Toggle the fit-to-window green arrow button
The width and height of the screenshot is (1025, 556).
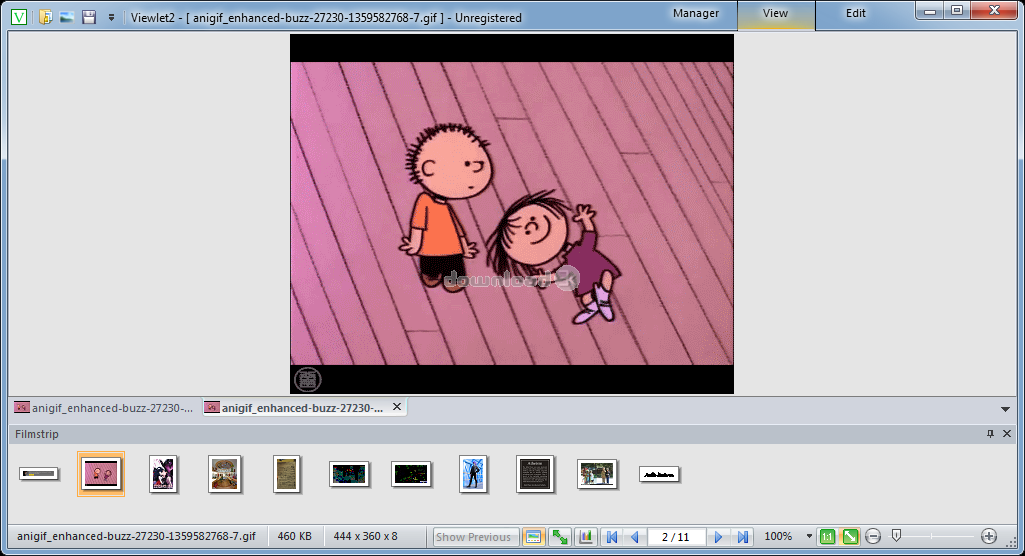[850, 536]
